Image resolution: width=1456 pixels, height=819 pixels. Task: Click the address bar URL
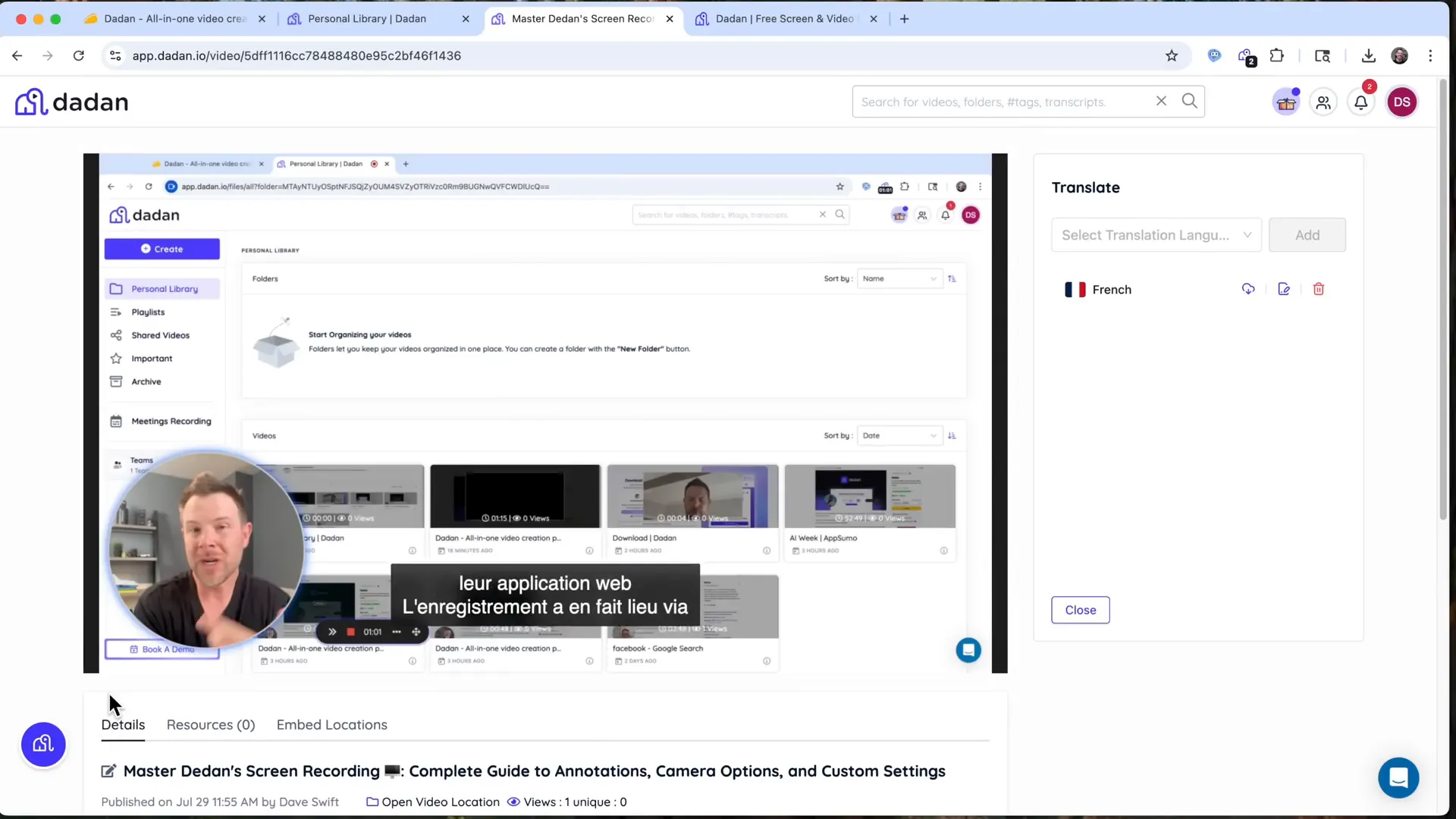coord(297,55)
